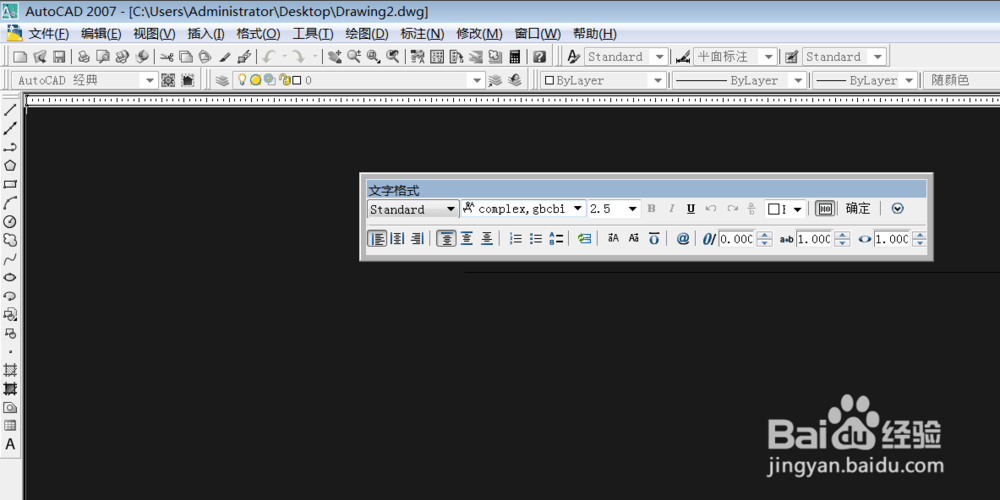Open the 绘图(D) menu
Image resolution: width=1000 pixels, height=500 pixels.
pos(367,34)
